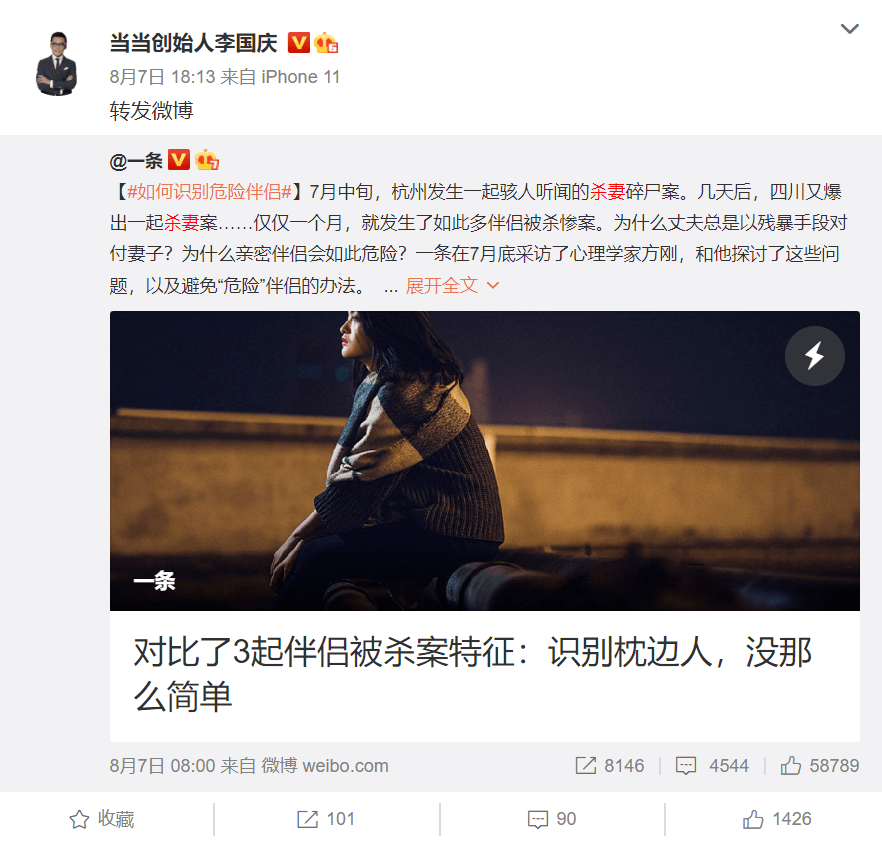
Task: Open the @一条 account link
Action: point(136,161)
